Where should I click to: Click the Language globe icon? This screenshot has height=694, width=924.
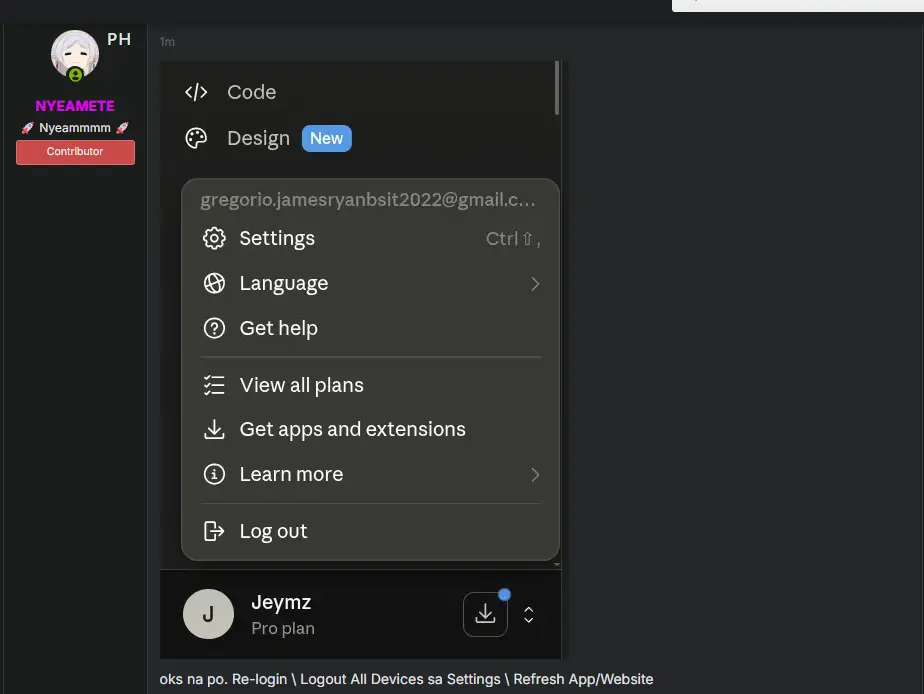coord(214,283)
